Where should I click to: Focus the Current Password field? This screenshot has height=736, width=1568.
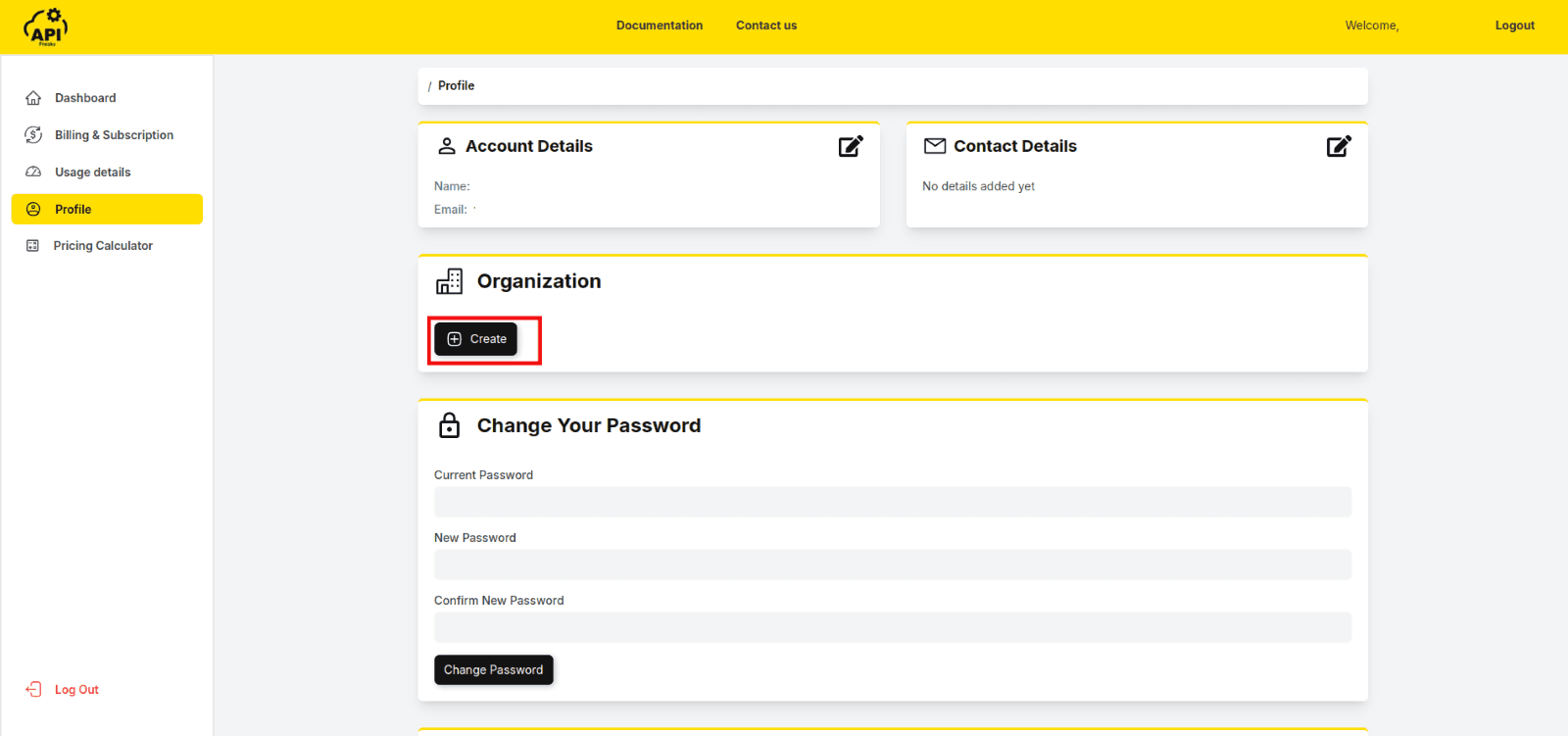pyautogui.click(x=892, y=502)
